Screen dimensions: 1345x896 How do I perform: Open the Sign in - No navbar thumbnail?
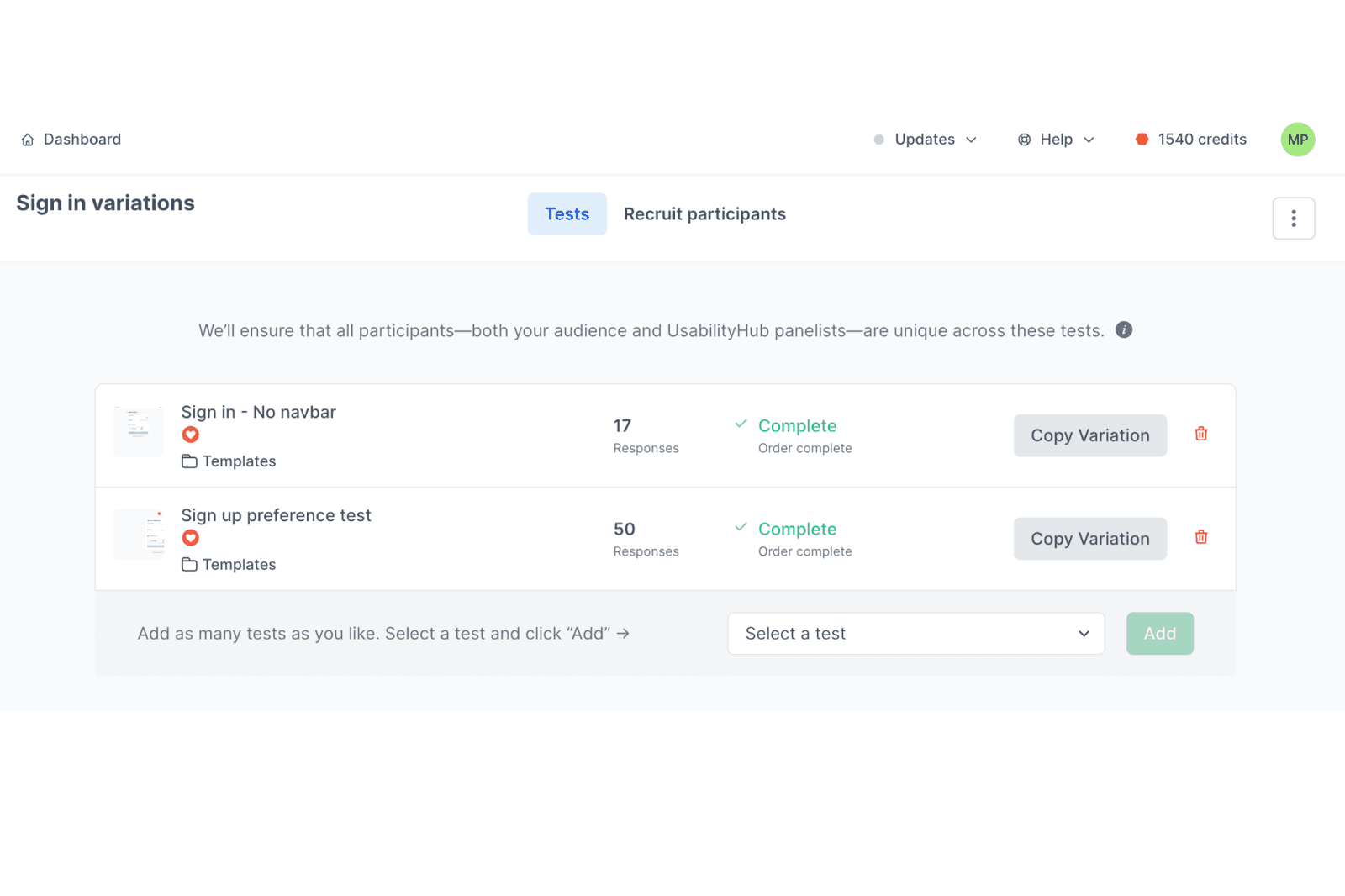pos(139,431)
